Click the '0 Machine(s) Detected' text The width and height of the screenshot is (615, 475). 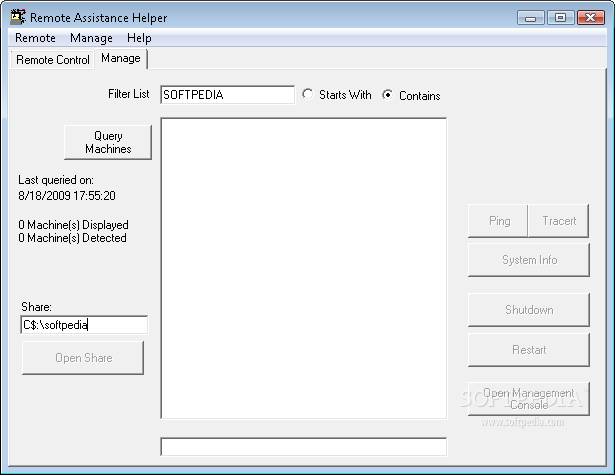pos(72,238)
